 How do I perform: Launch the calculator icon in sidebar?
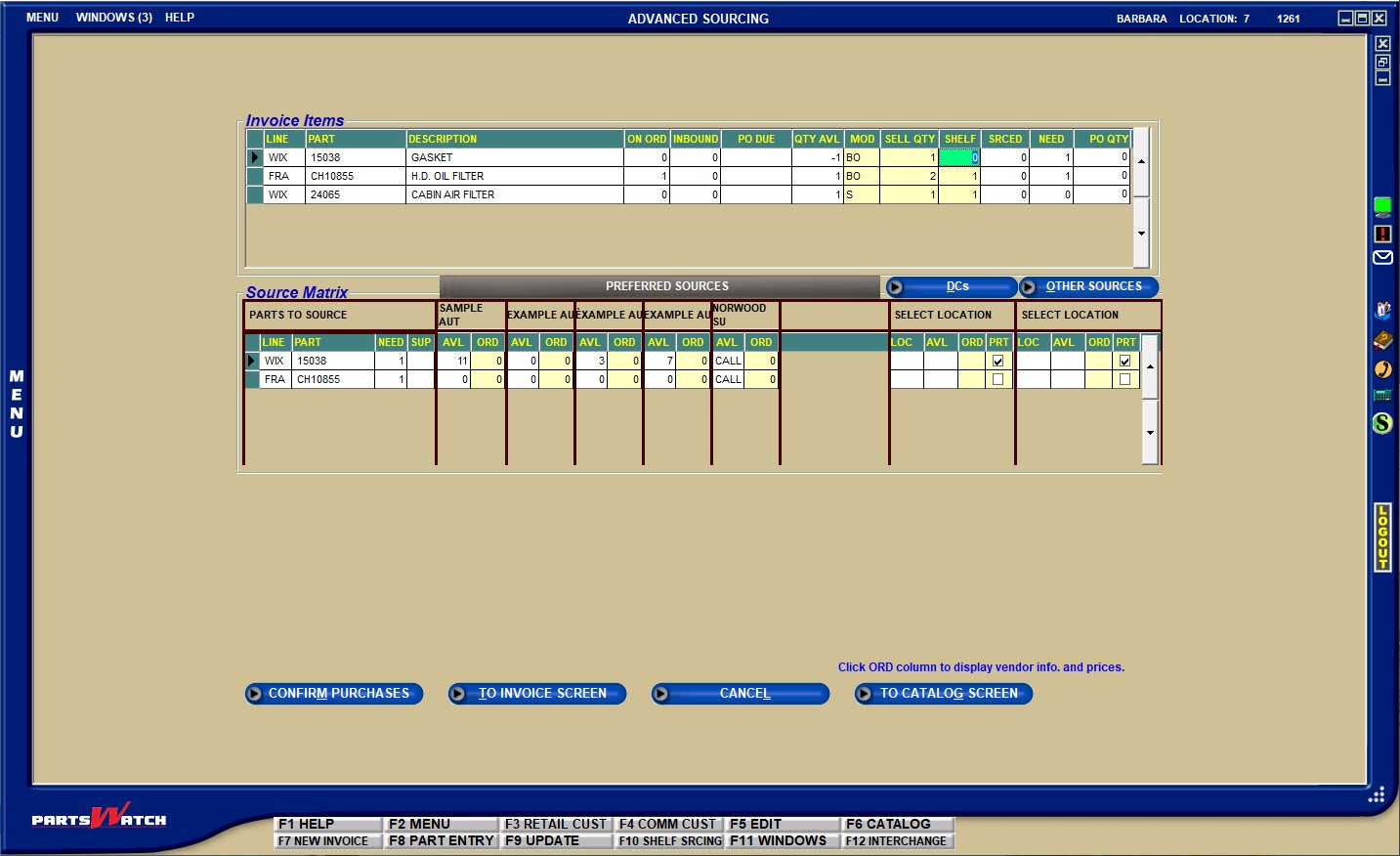coord(1382,396)
